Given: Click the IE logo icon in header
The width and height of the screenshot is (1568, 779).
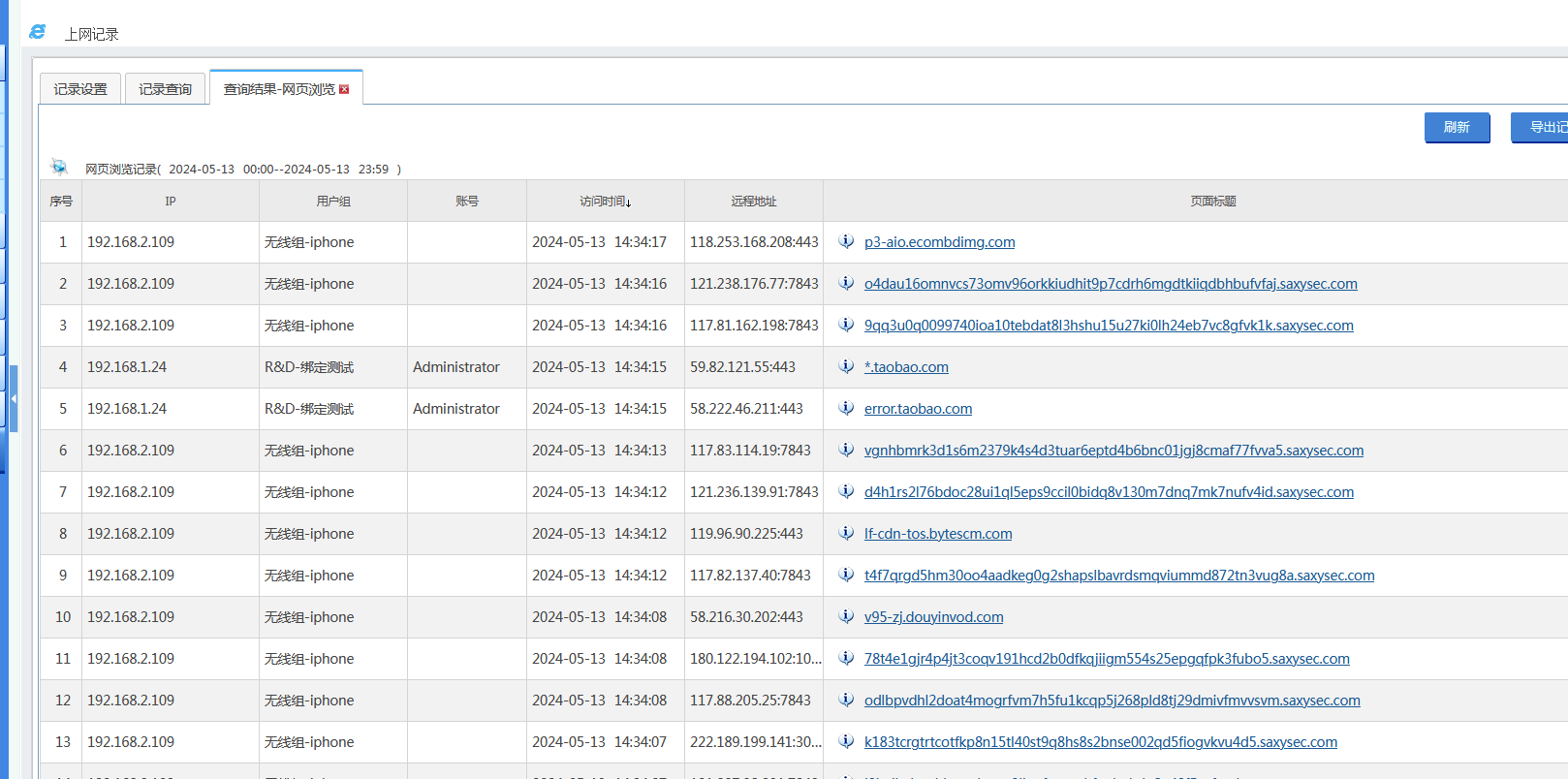Looking at the screenshot, I should (x=38, y=32).
